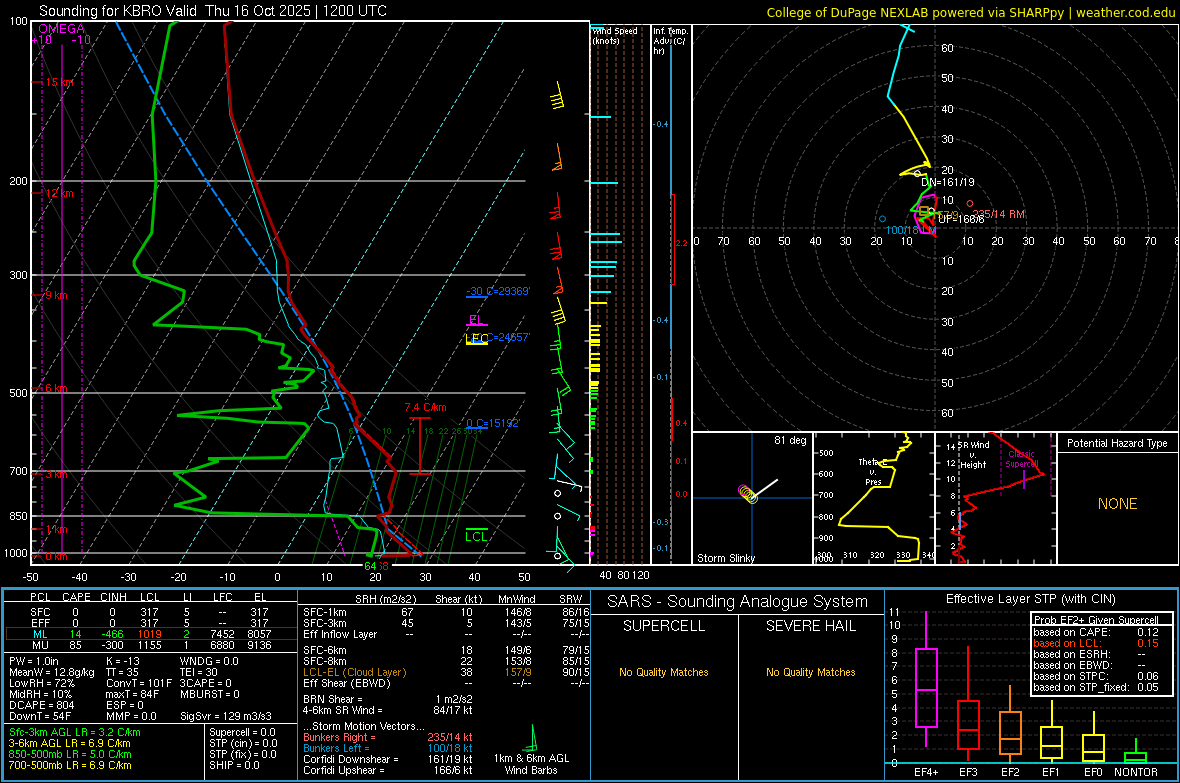Select the EFF parcel row

point(150,623)
